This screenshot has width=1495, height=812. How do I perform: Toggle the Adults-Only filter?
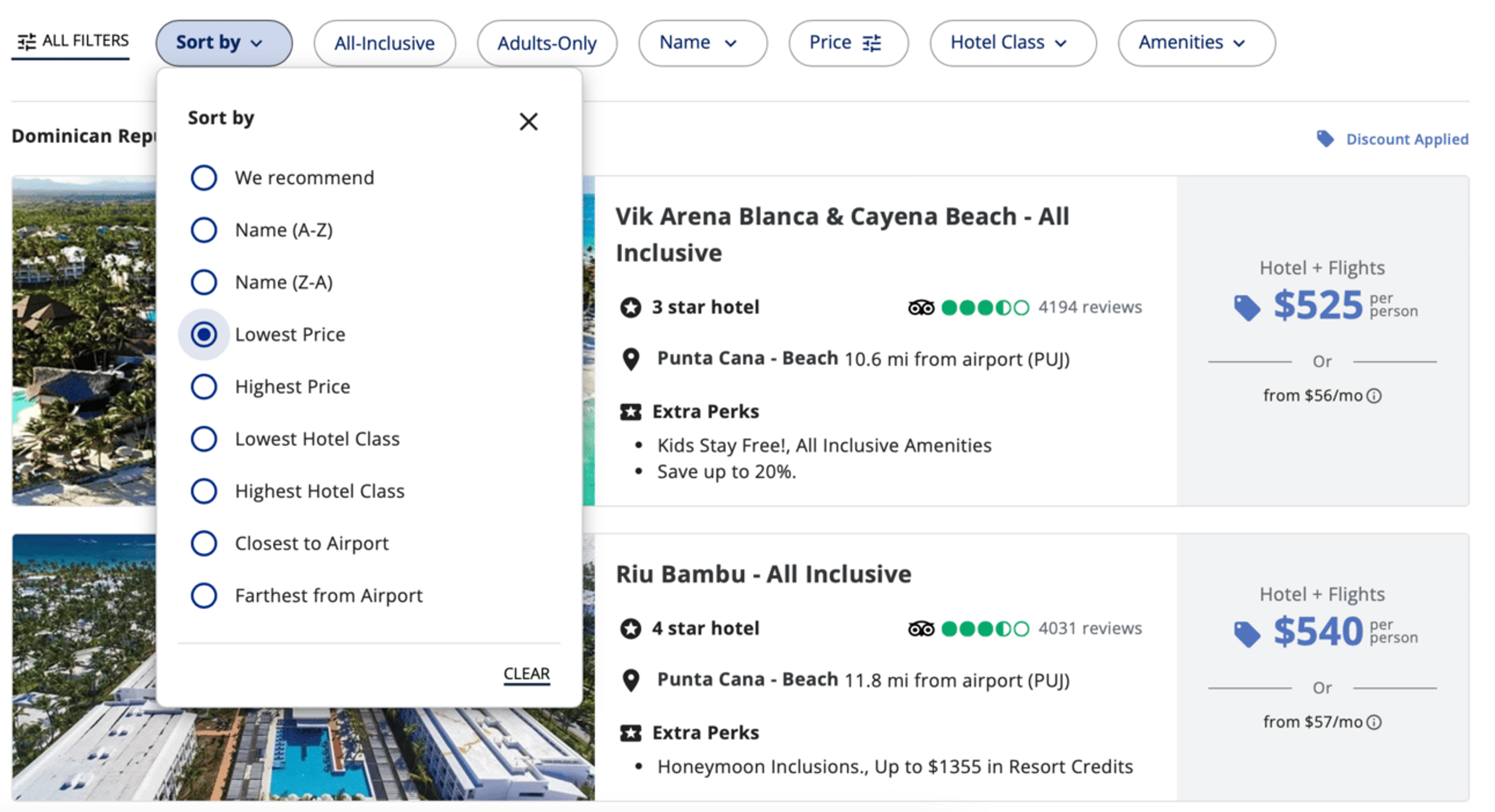click(547, 43)
